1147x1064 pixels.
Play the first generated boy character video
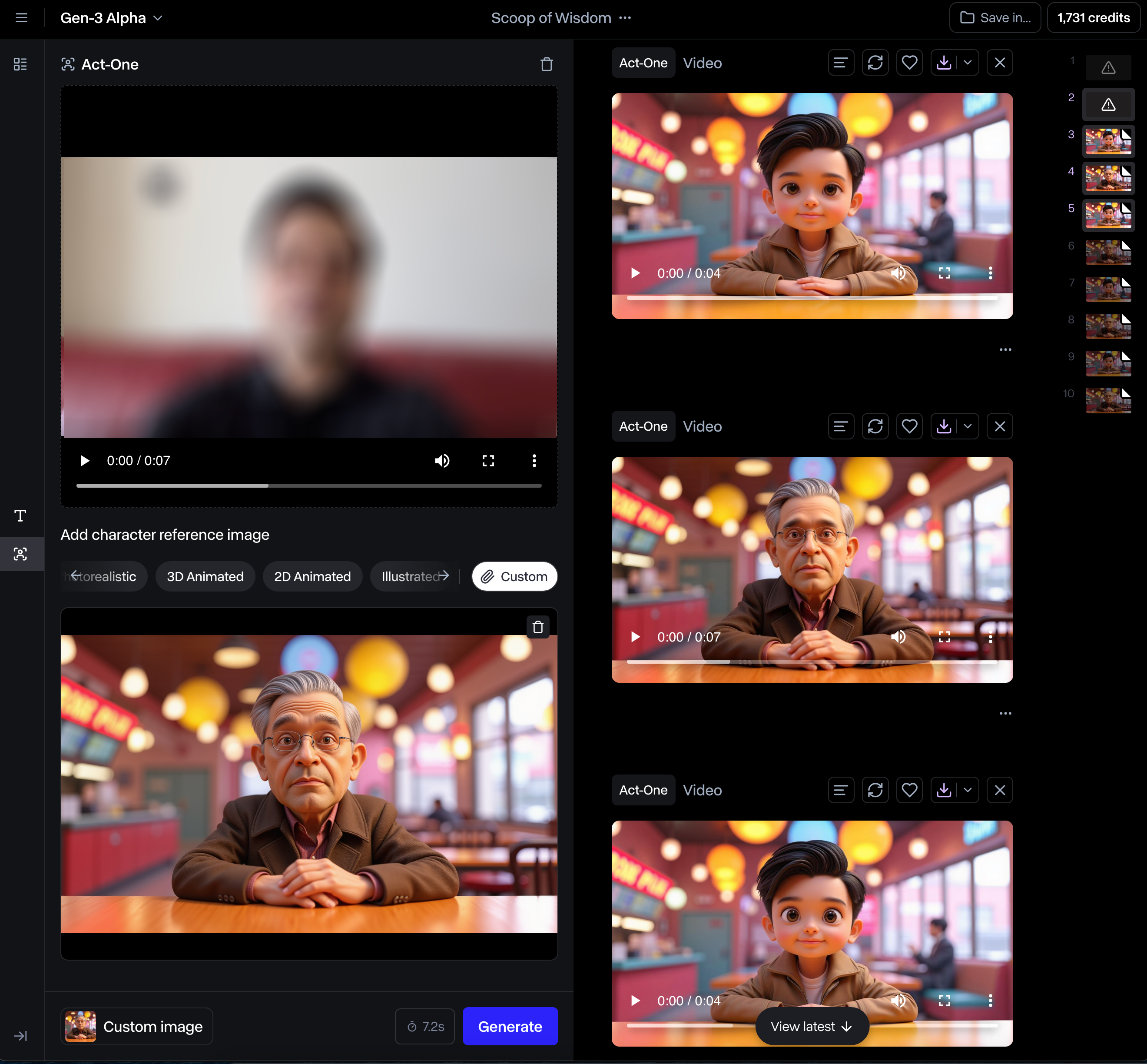[635, 273]
